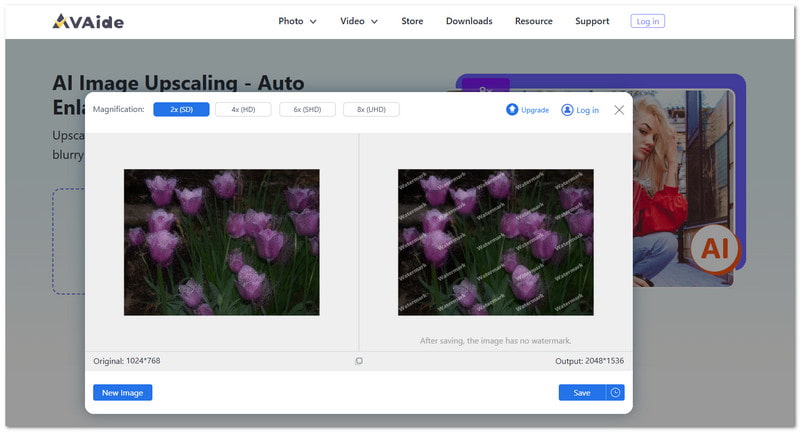Click the 'AI Image Upscaling - Auto' heading

[x=178, y=83]
